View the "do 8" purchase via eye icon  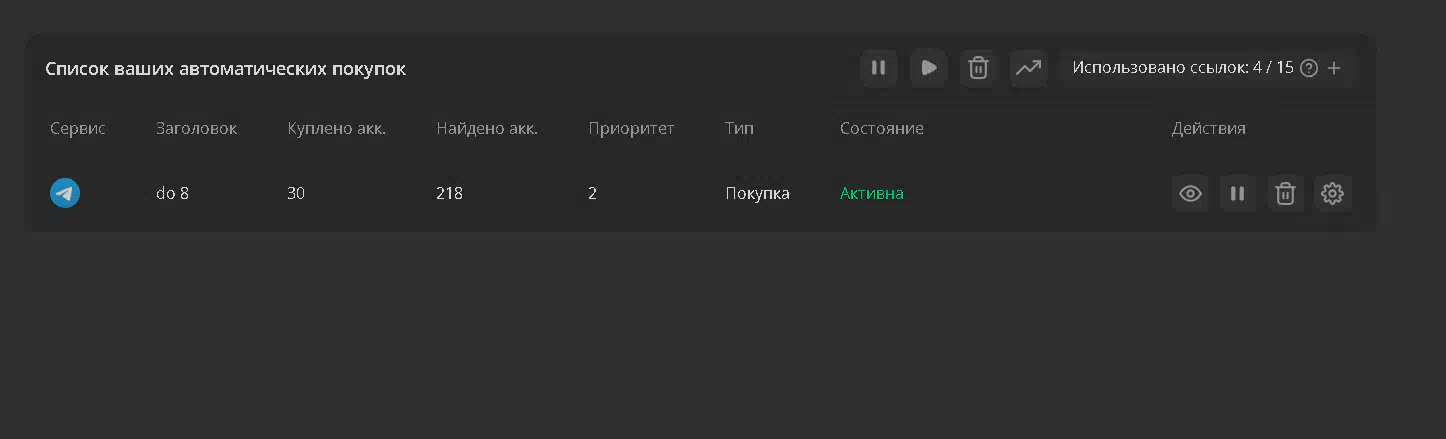(x=1190, y=194)
